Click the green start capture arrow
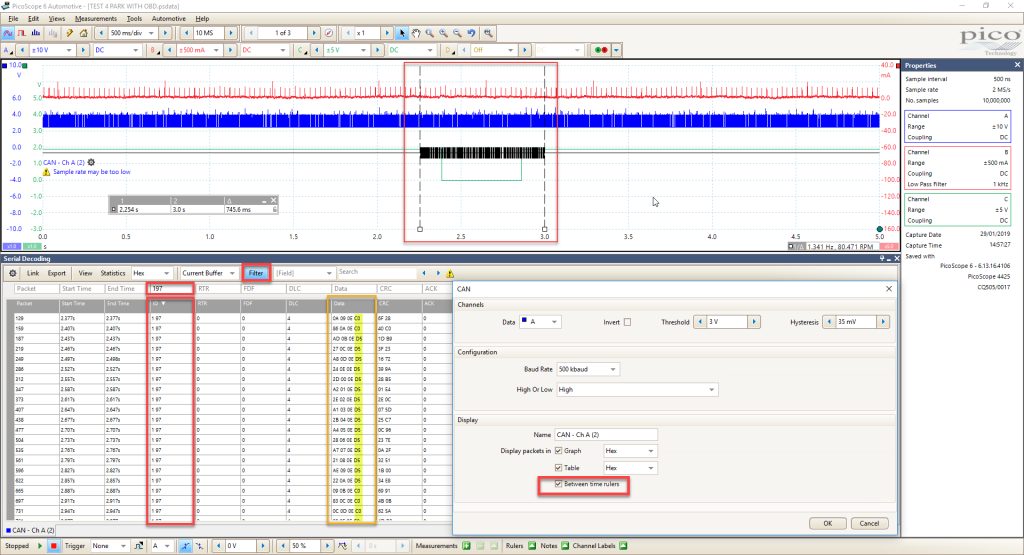This screenshot has height=555, width=1024. [40, 546]
